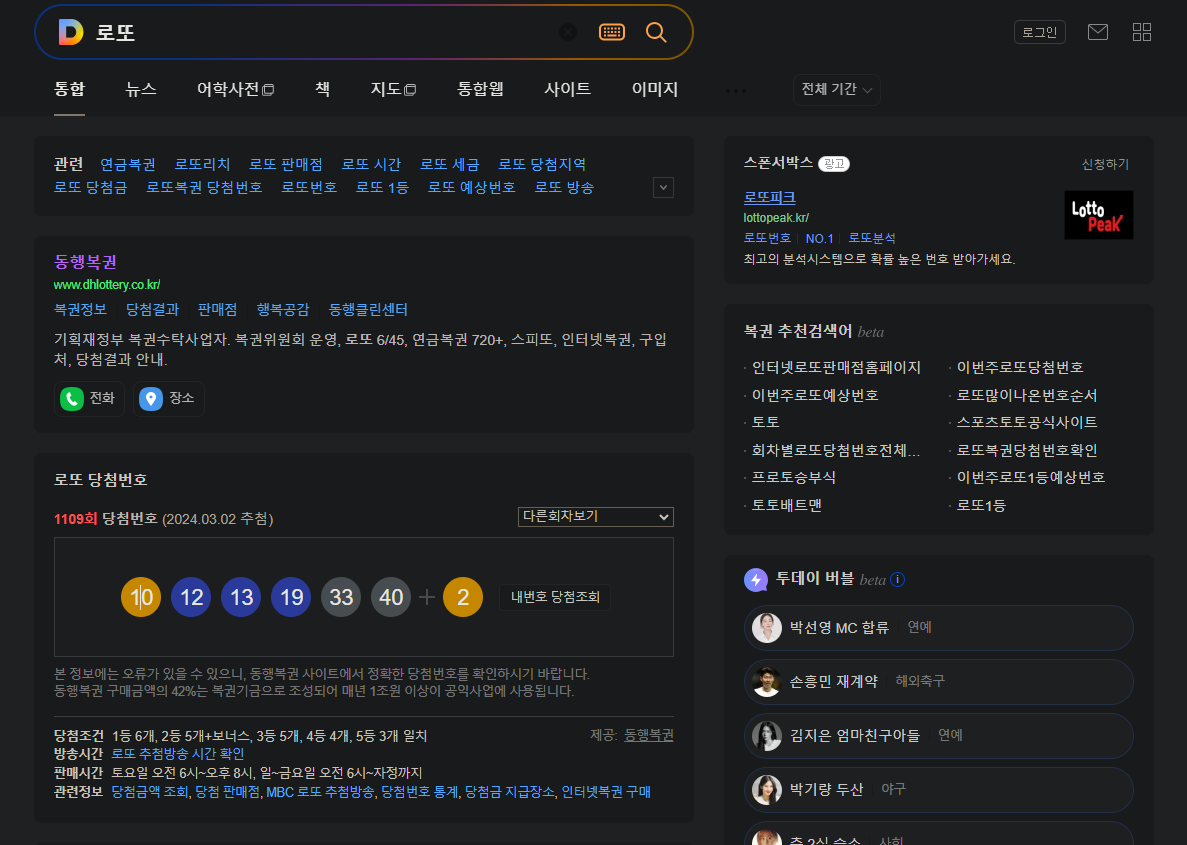Click the yellow ball number 10
This screenshot has height=845, width=1187.
141,597
